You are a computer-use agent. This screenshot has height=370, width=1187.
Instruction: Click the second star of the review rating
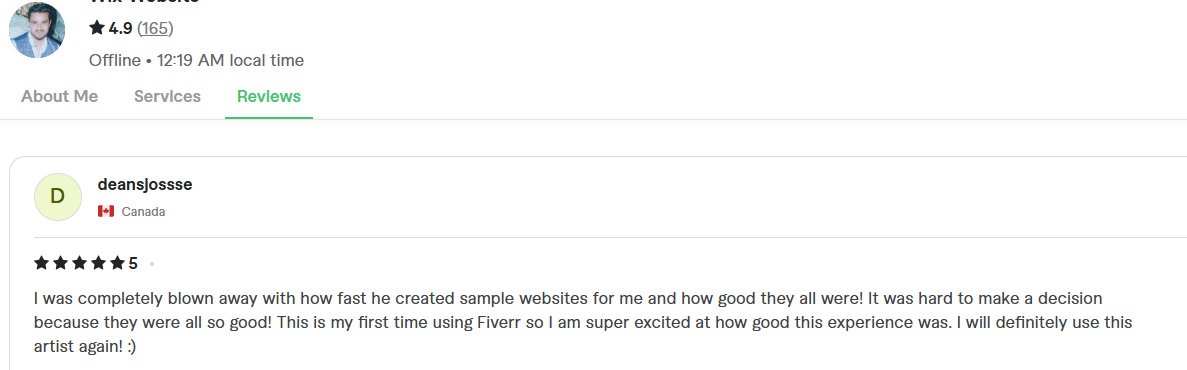tap(60, 263)
